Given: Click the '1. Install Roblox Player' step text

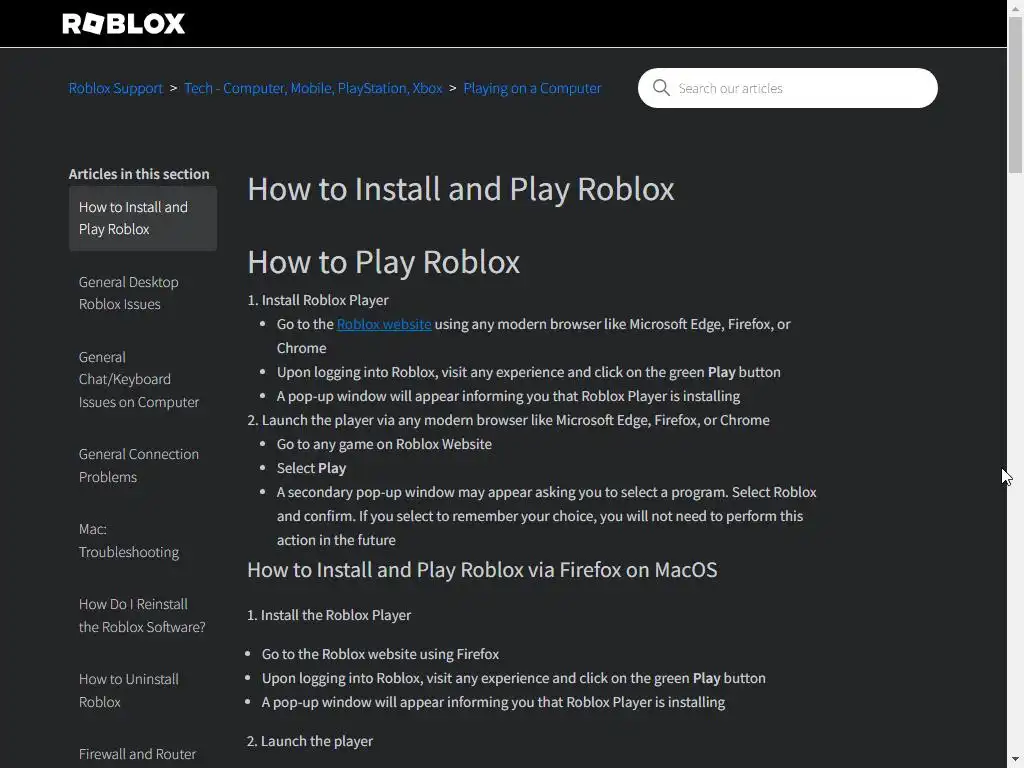Looking at the screenshot, I should click(318, 300).
